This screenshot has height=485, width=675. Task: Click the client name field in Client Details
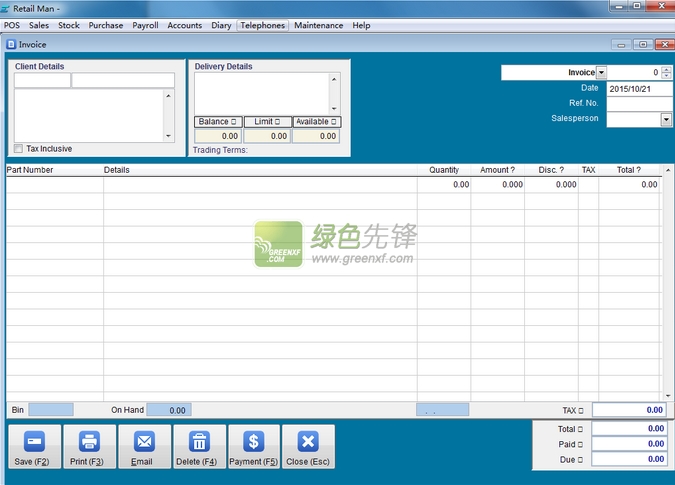pos(123,80)
